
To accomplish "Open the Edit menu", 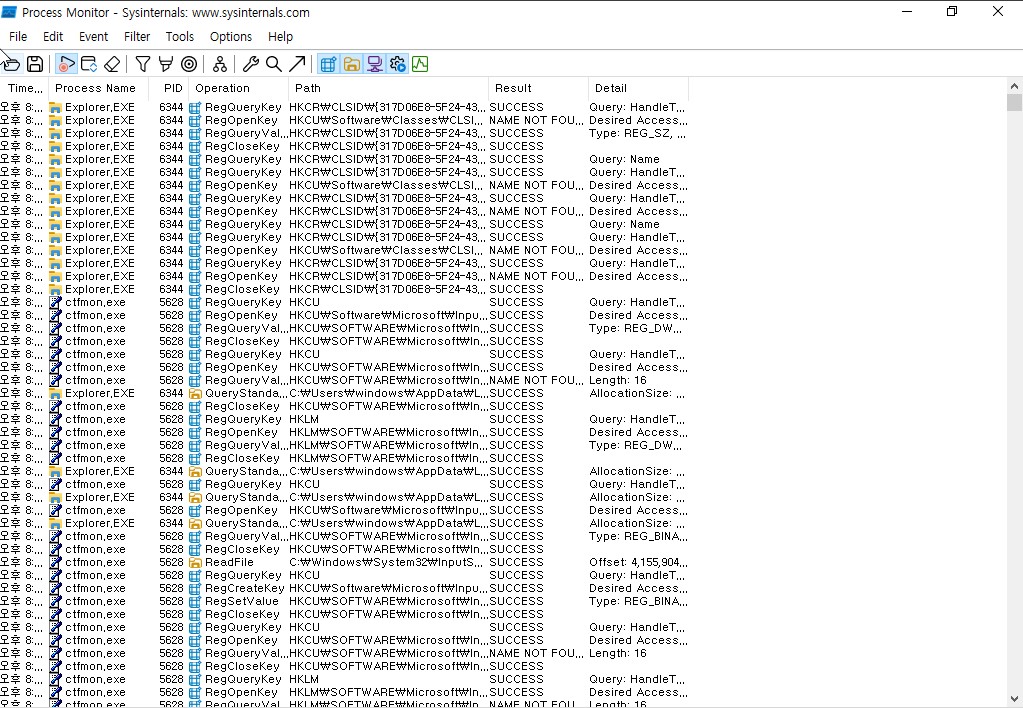I will [x=53, y=37].
